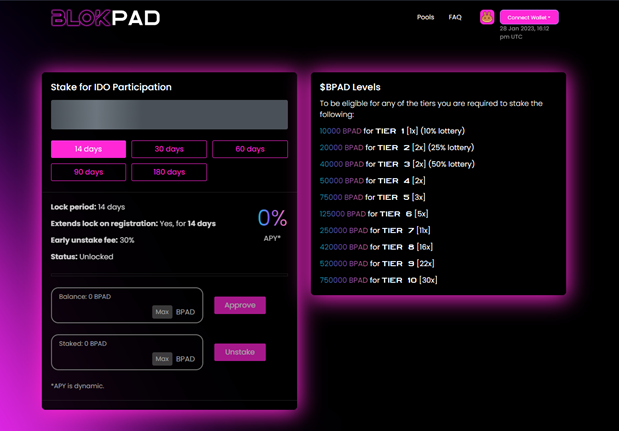Select the 60 days lock period
This screenshot has width=620, height=432.
(250, 149)
